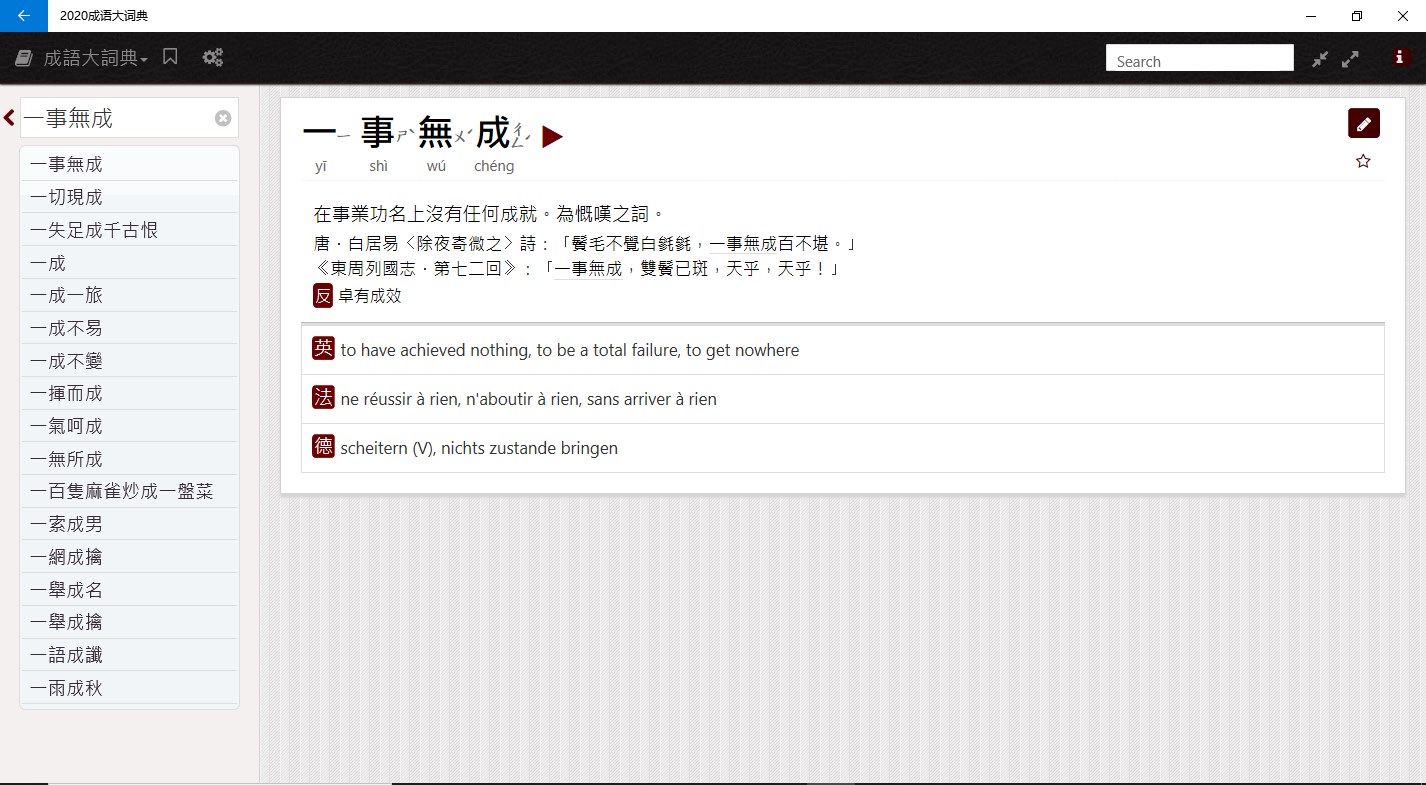The height and width of the screenshot is (785, 1426).
Task: Open the info icon at top right
Action: [1399, 57]
